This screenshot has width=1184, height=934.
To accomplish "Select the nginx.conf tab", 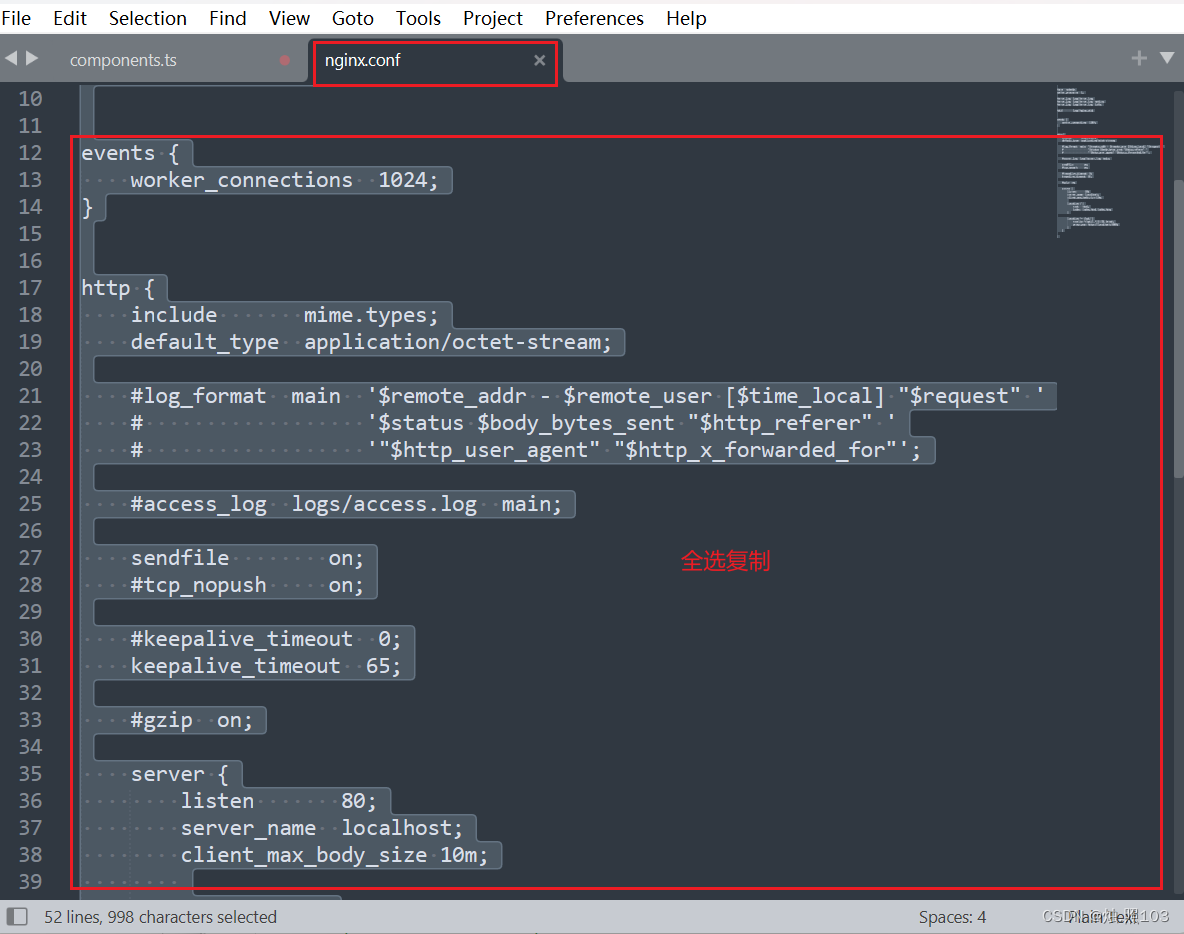I will pyautogui.click(x=362, y=60).
